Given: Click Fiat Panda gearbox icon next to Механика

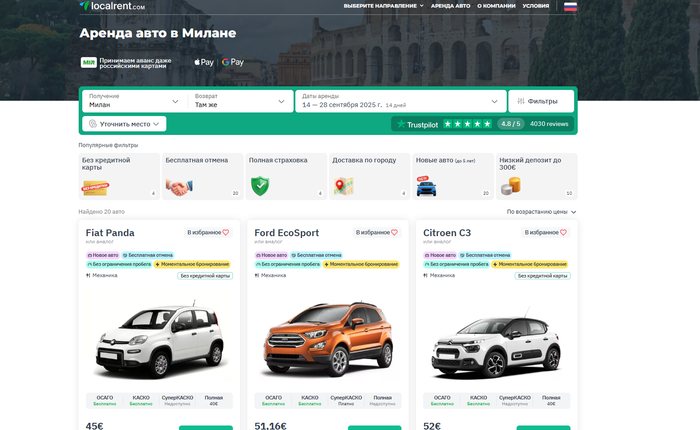Looking at the screenshot, I should (x=88, y=276).
